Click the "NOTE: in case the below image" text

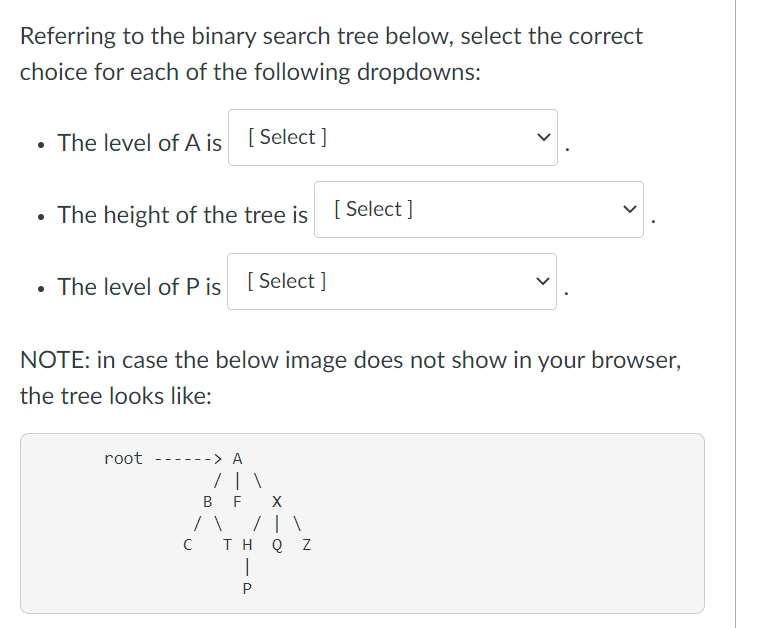click(x=350, y=360)
